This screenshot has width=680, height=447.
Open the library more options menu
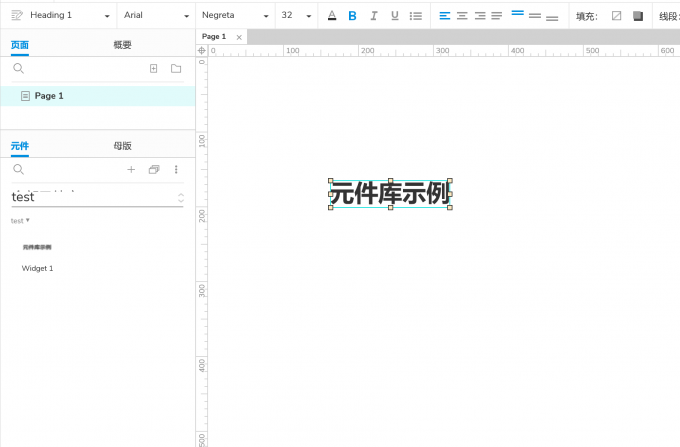176,170
